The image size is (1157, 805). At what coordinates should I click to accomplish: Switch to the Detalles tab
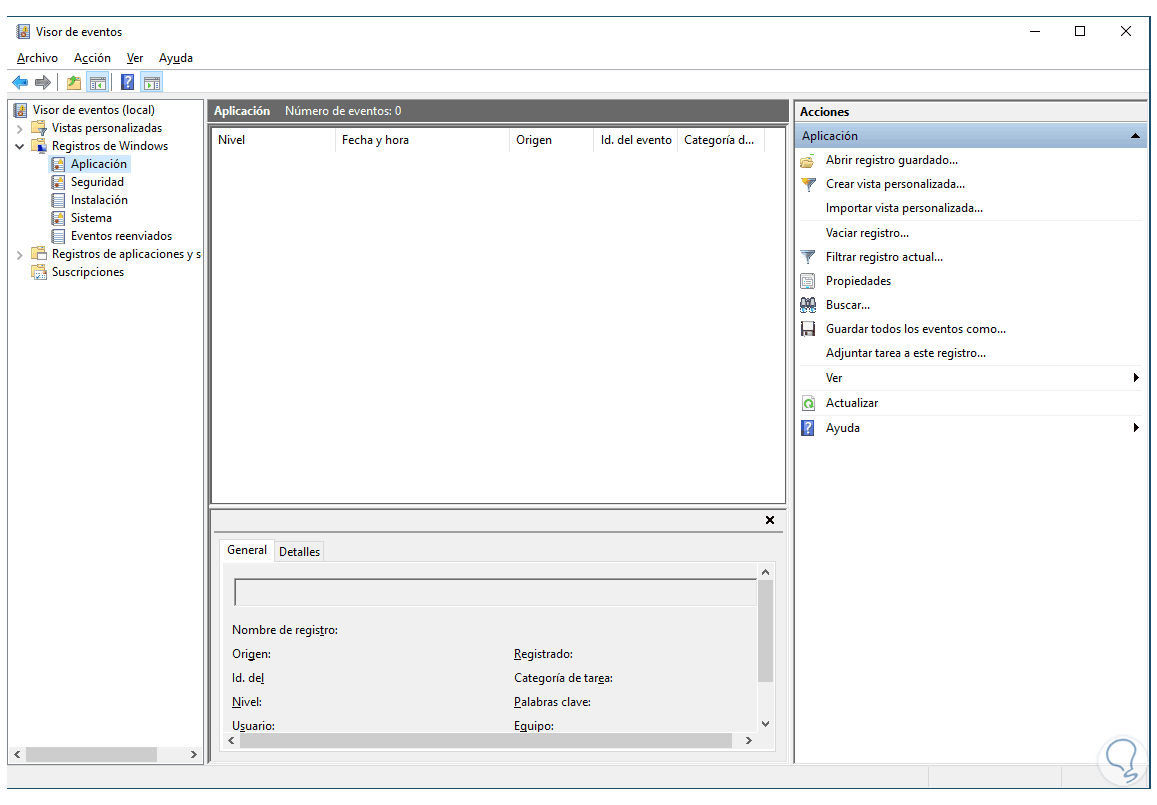coord(299,552)
